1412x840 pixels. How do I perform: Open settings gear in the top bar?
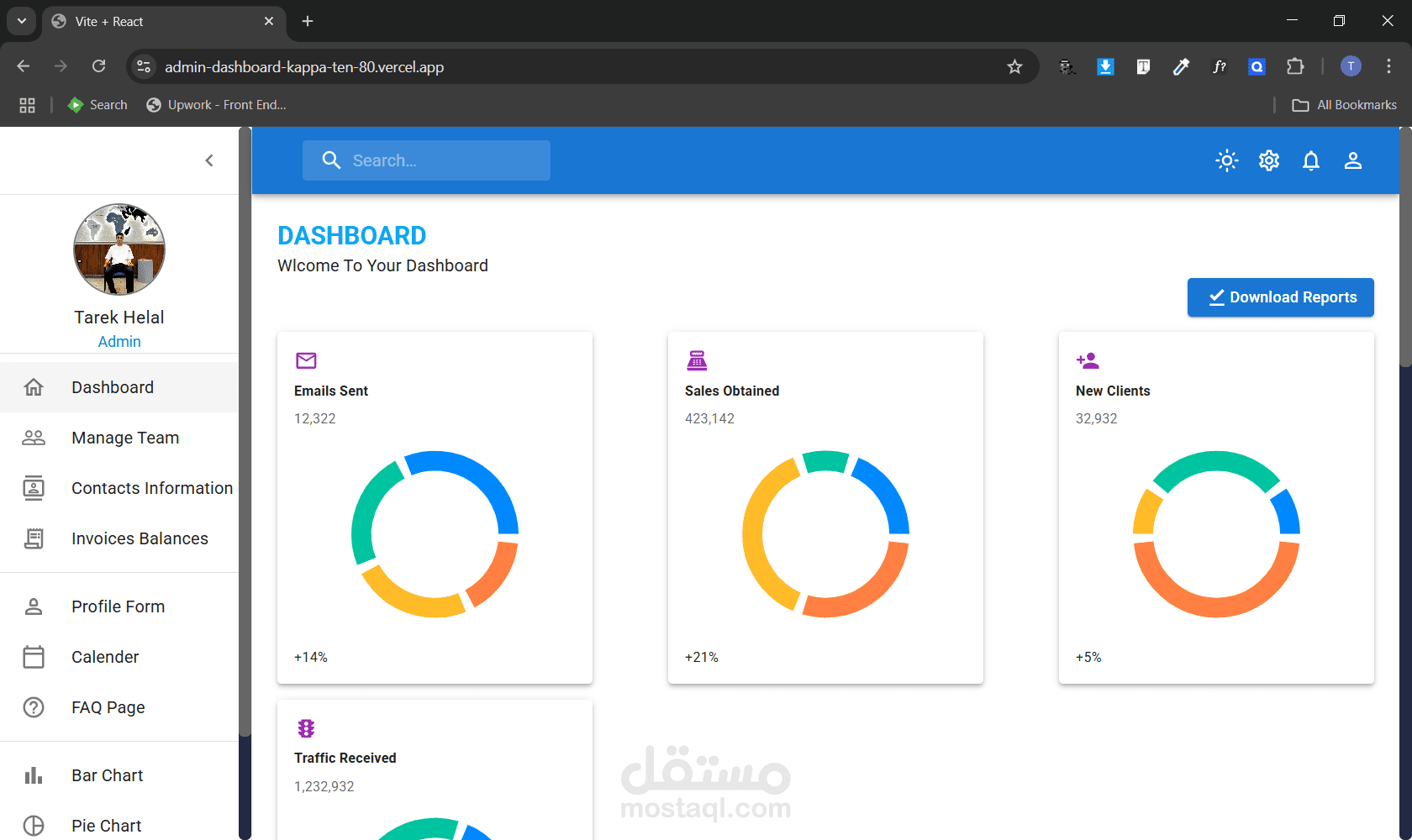coord(1269,160)
